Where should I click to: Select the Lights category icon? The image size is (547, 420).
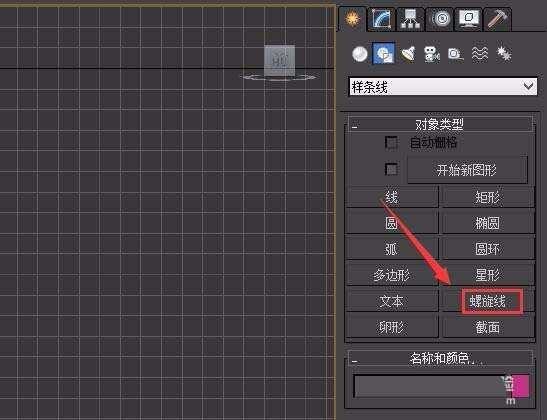[x=408, y=54]
